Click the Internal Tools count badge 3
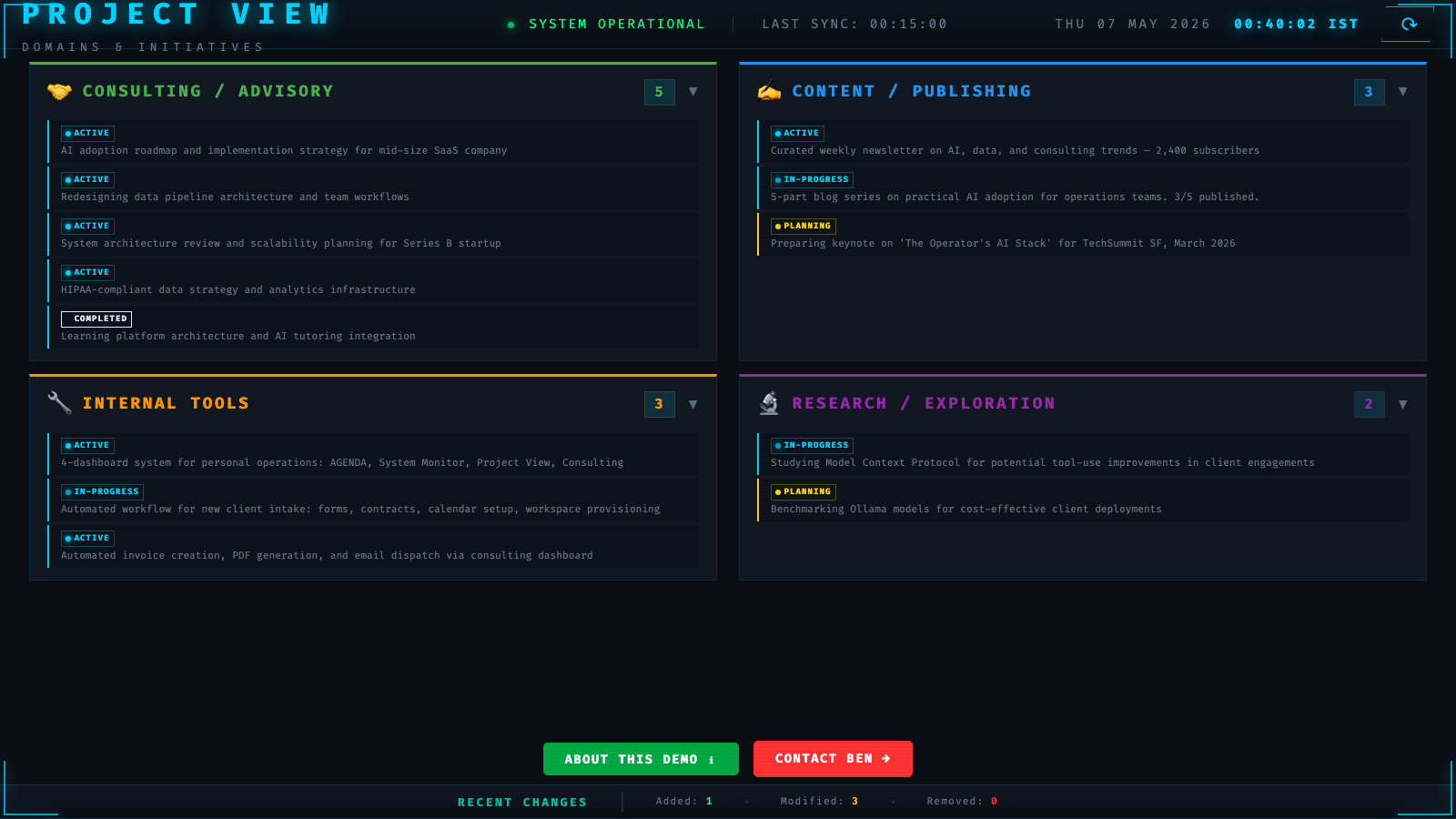The image size is (1456, 819). point(660,404)
